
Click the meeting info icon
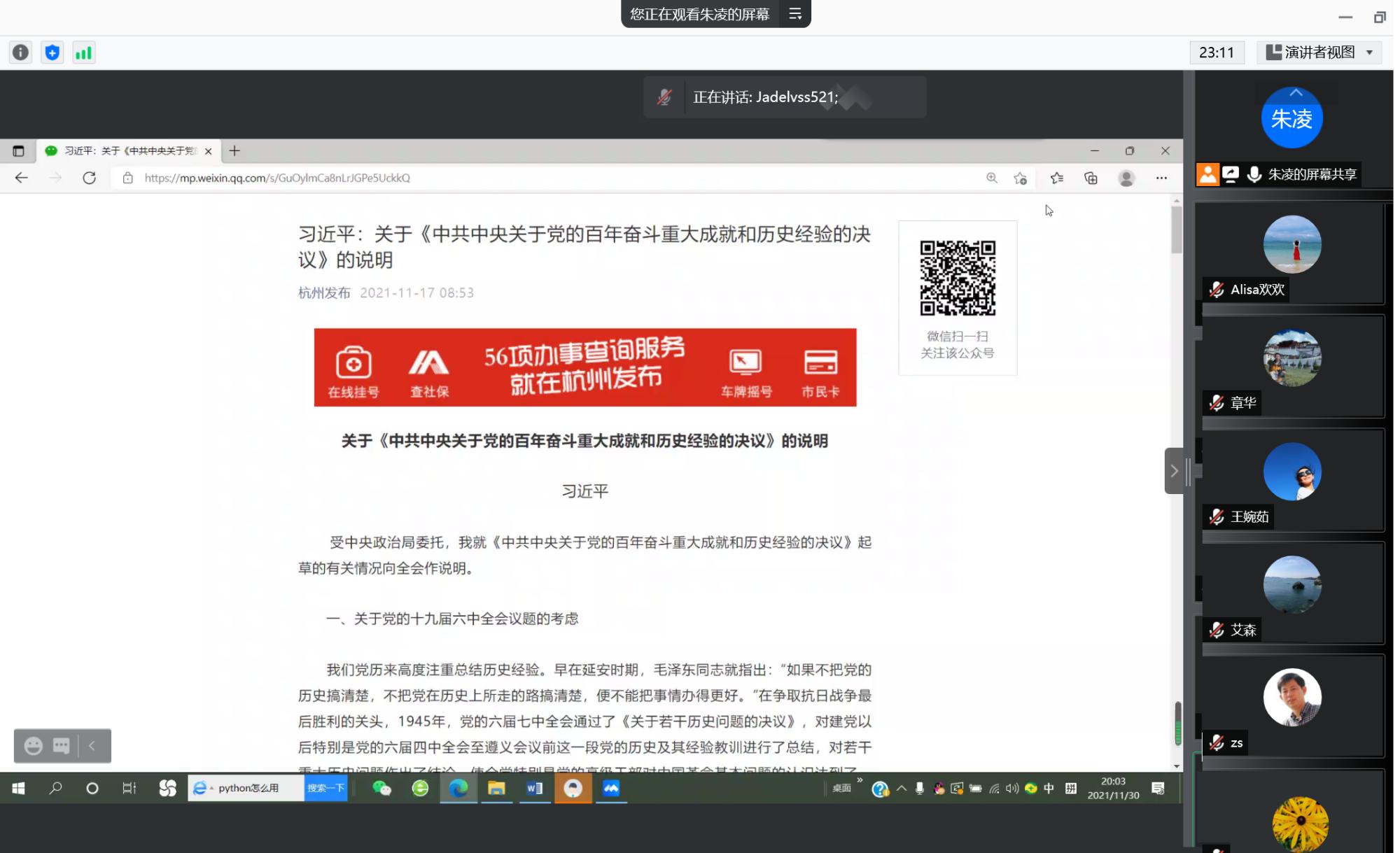click(21, 52)
